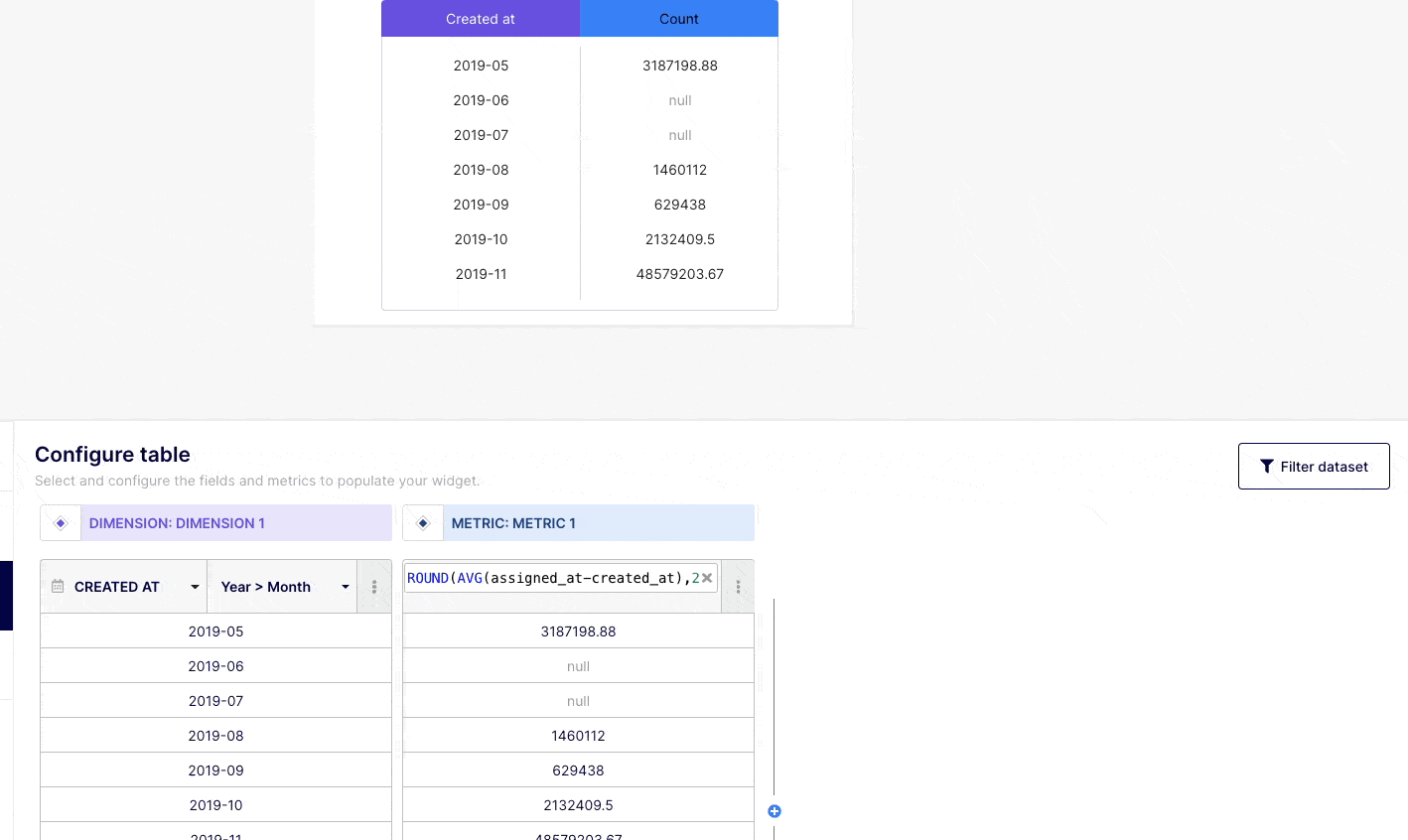This screenshot has width=1408, height=840.
Task: Click the Metric 1 diamond icon
Action: tap(423, 523)
